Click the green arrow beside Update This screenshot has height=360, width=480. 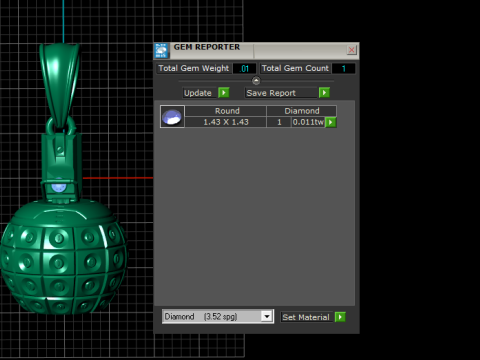224,93
